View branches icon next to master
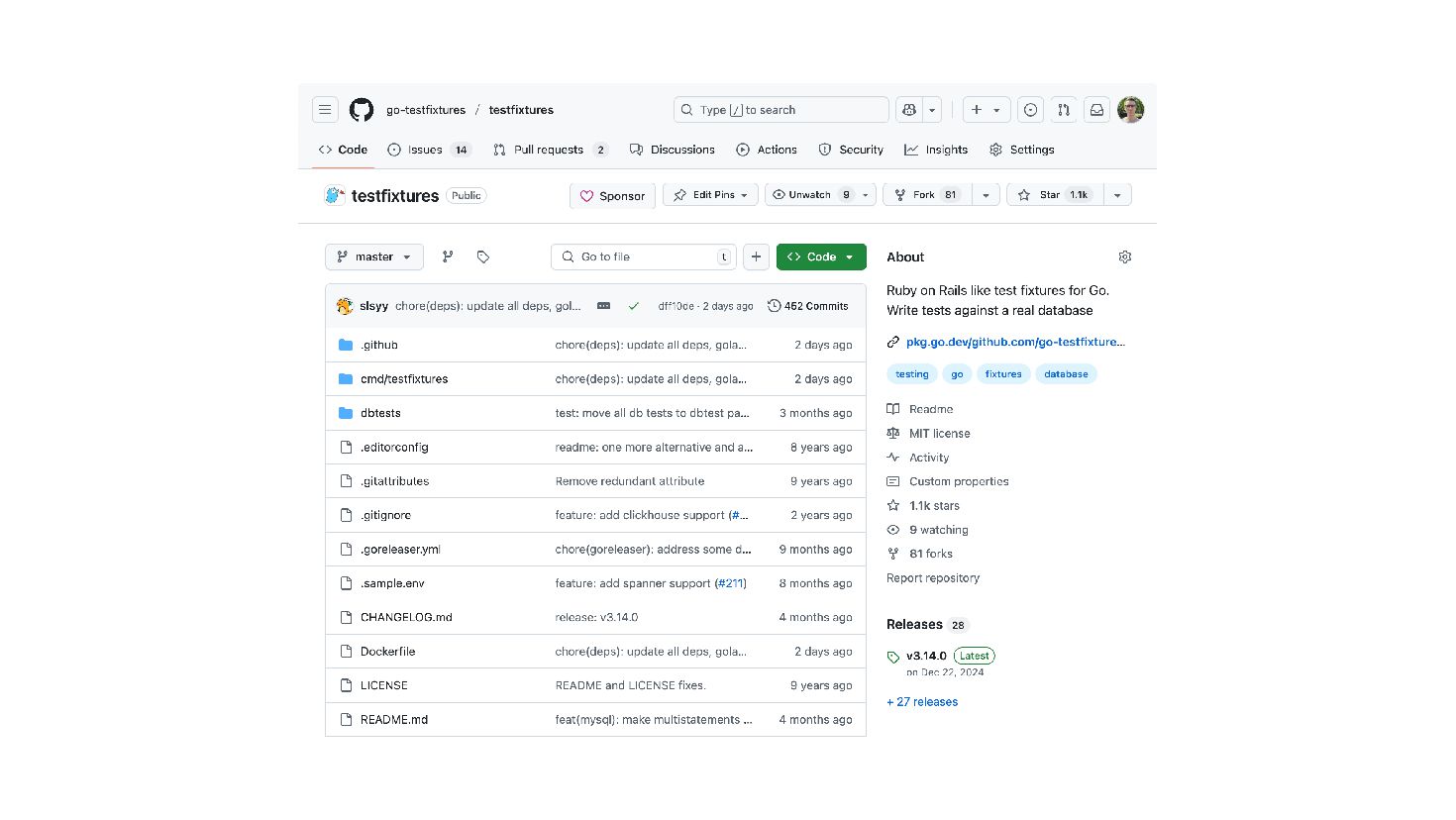1456x820 pixels. pyautogui.click(x=448, y=256)
